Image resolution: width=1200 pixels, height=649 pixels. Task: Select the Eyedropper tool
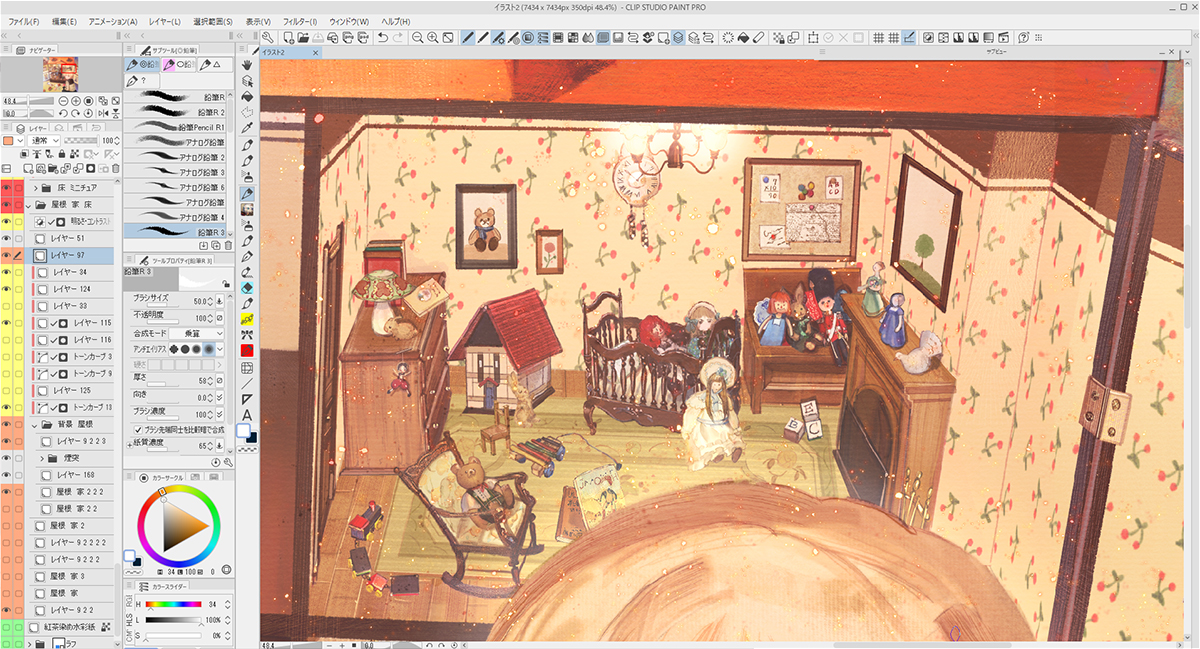tap(247, 129)
